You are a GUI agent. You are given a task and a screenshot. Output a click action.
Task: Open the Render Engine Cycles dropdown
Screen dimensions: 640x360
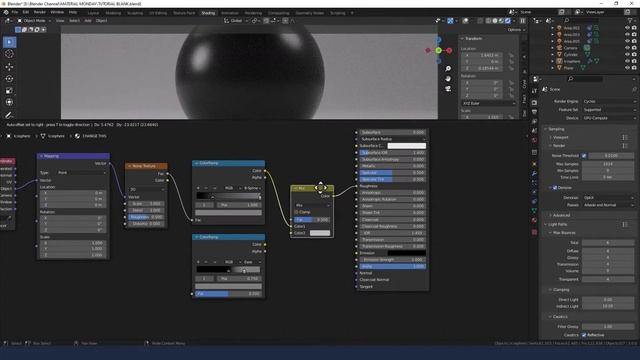click(x=609, y=101)
